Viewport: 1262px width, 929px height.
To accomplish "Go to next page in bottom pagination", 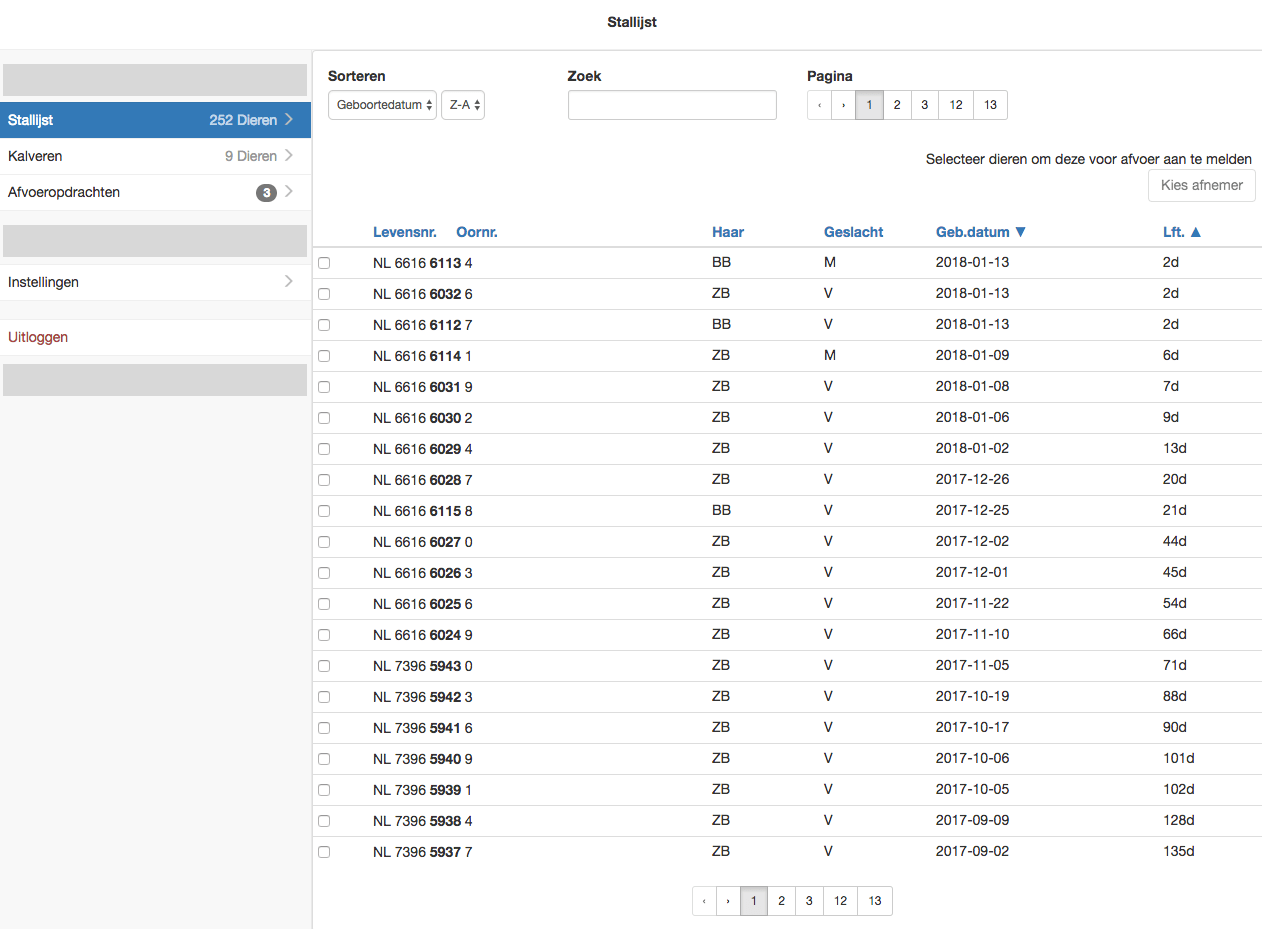I will pyautogui.click(x=728, y=901).
